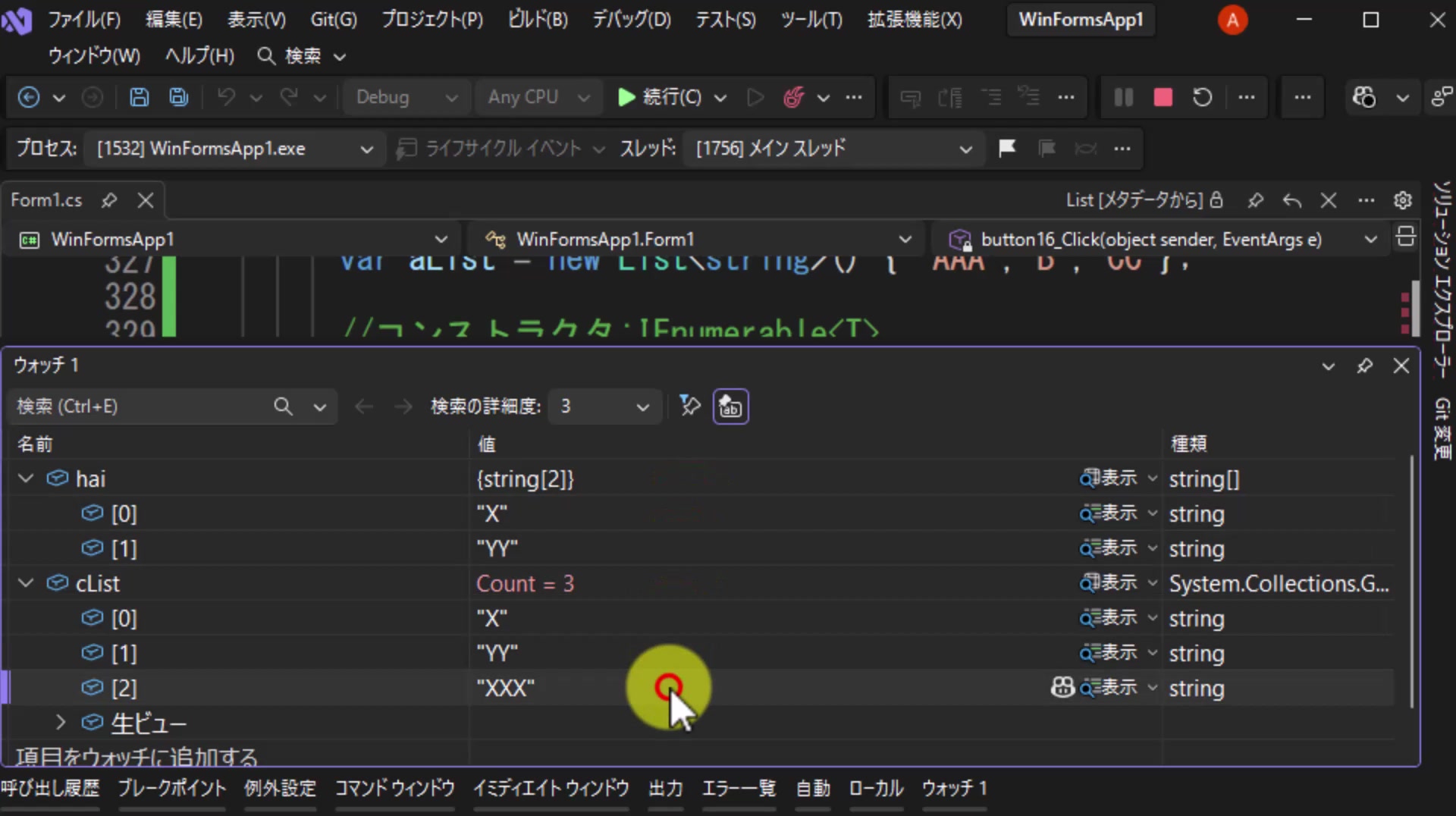Click the Continue (続行) button

coord(660,97)
